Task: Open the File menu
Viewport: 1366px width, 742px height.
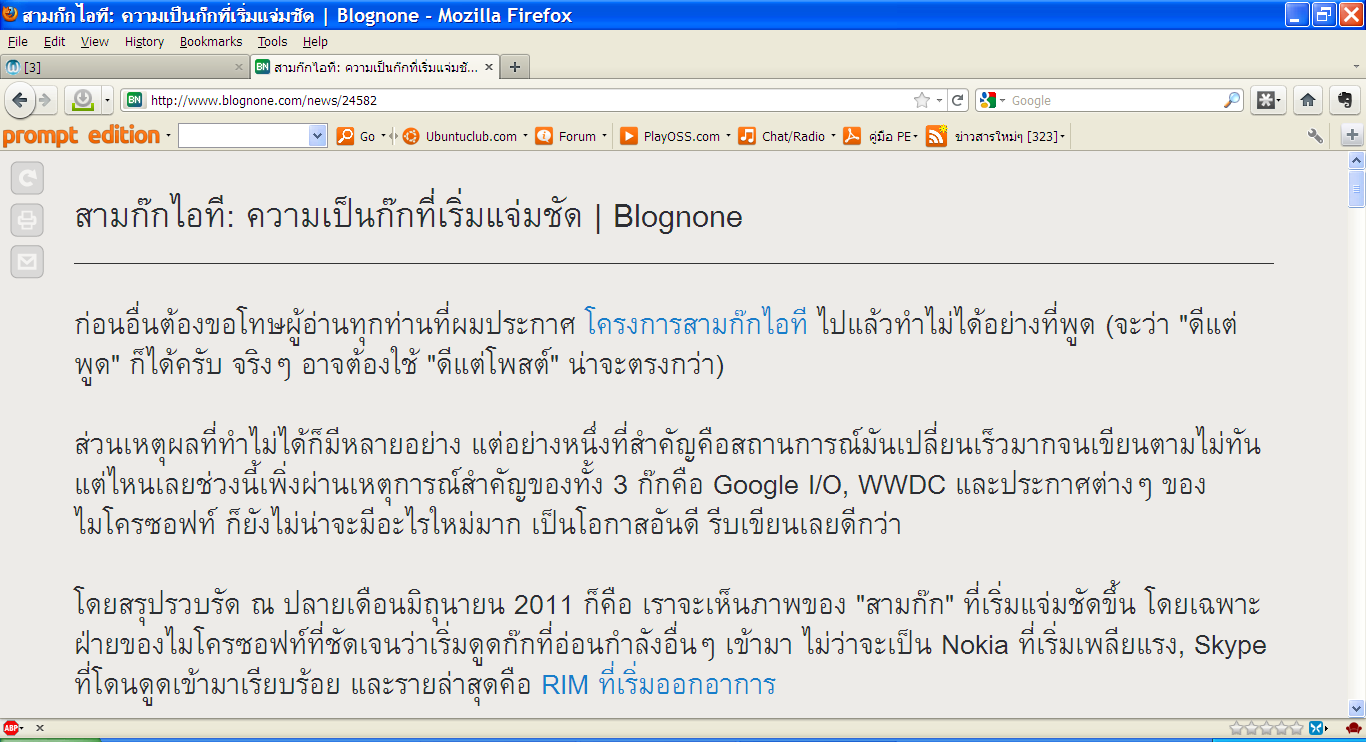Action: click(x=18, y=41)
